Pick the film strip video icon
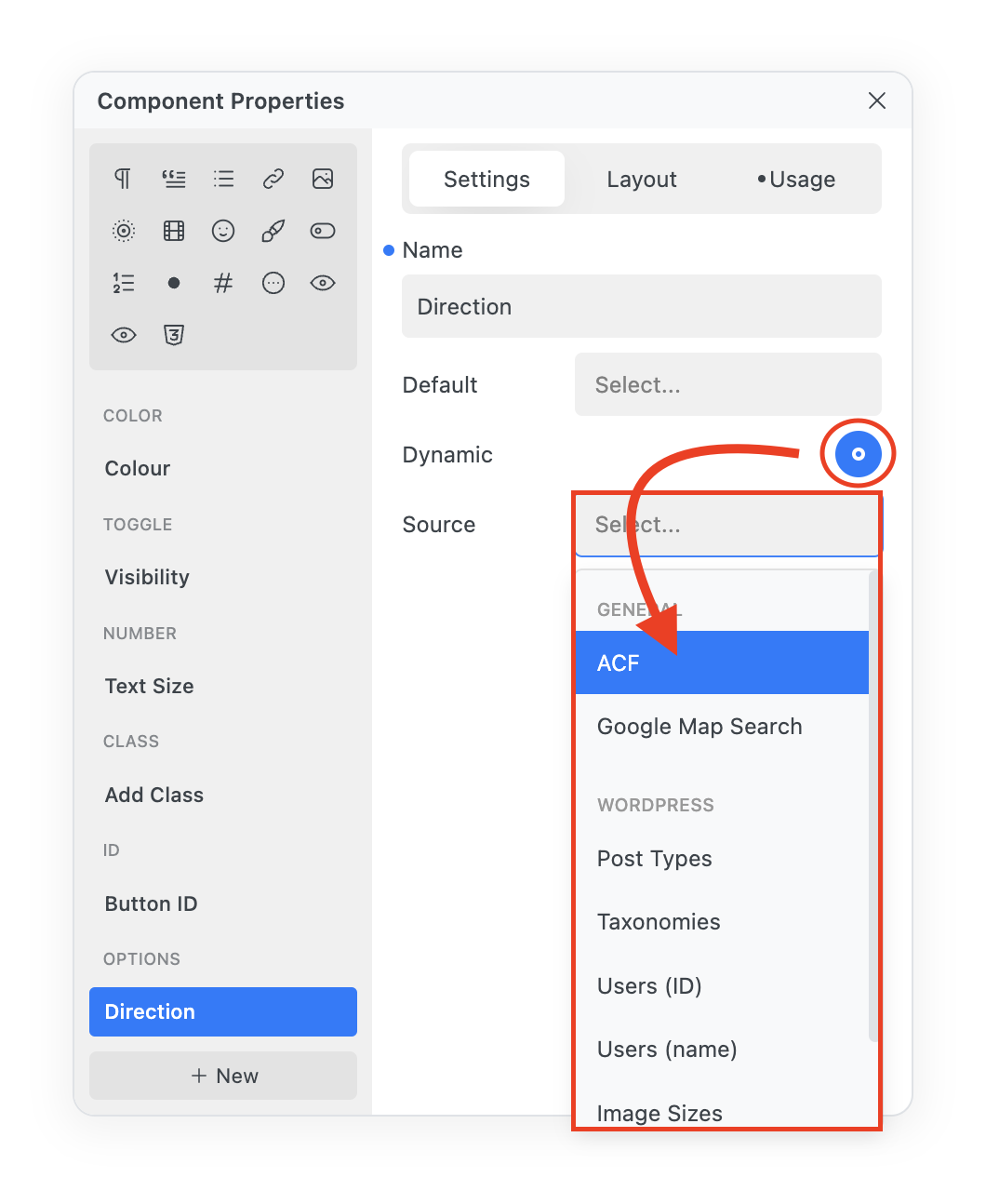 [174, 231]
